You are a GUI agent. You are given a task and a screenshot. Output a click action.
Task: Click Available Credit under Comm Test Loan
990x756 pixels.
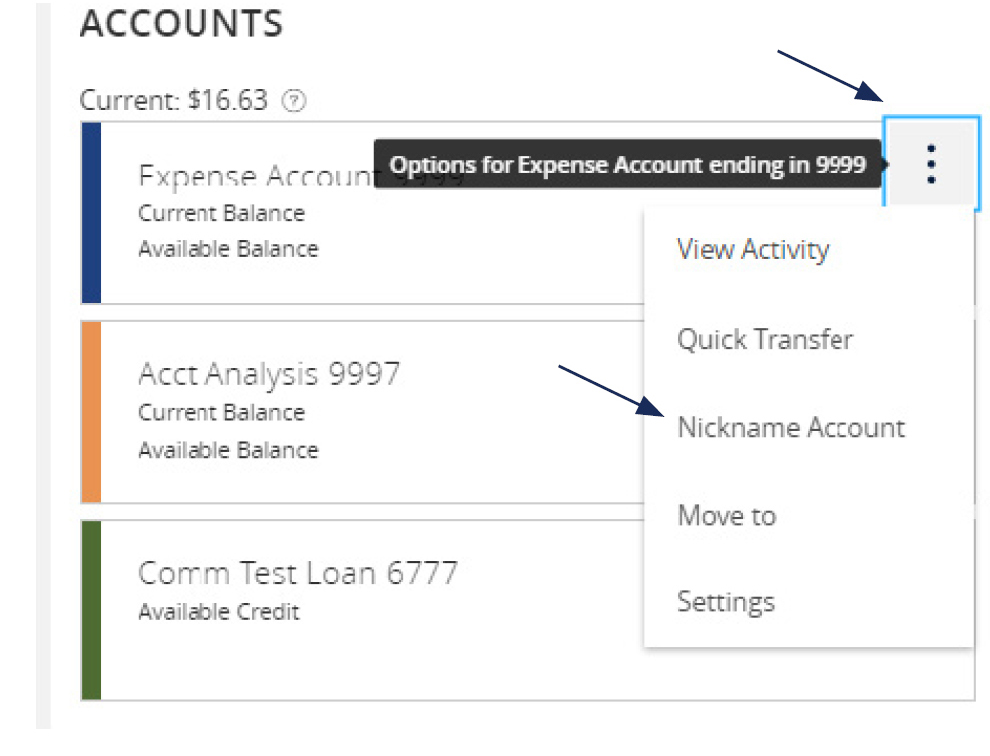(218, 612)
